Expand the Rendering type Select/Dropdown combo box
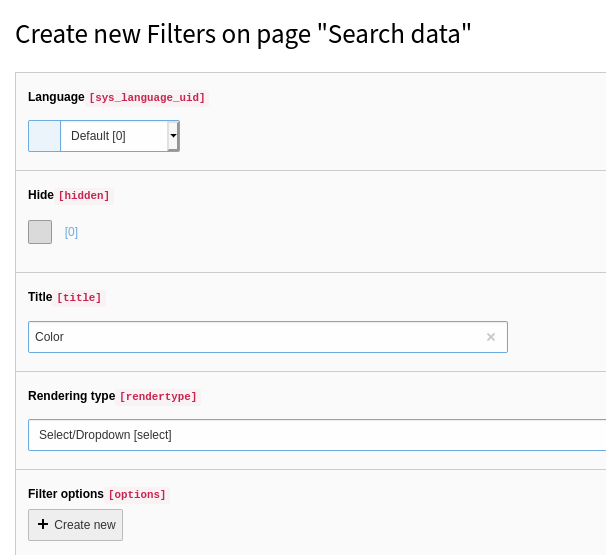Viewport: 606px width, 555px height. (x=316, y=435)
